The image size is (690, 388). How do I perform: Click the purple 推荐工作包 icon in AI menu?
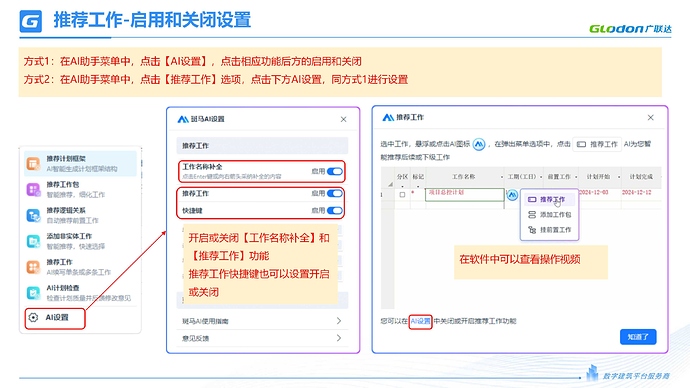(x=33, y=190)
